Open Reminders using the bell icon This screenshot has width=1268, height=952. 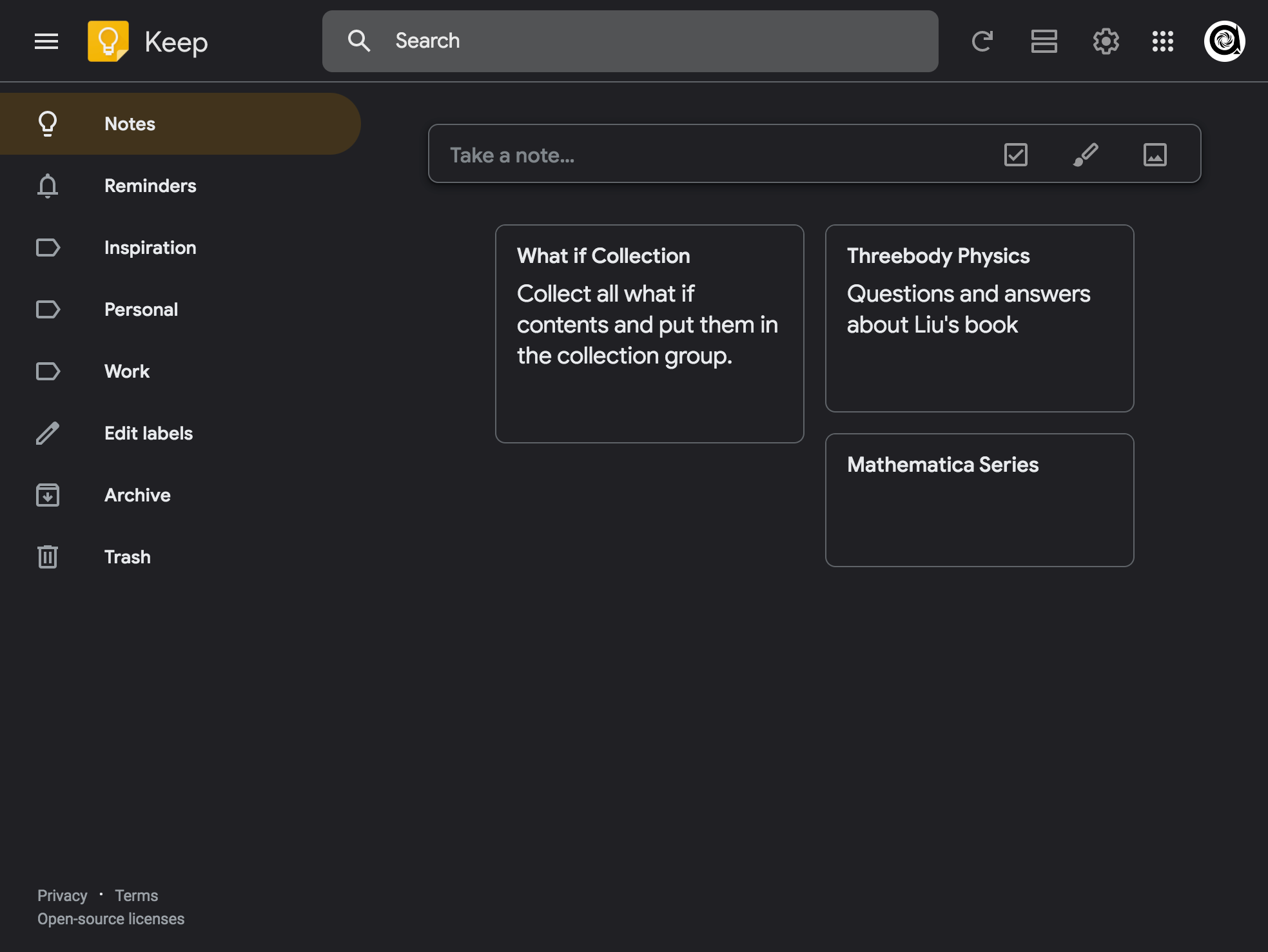(x=150, y=186)
